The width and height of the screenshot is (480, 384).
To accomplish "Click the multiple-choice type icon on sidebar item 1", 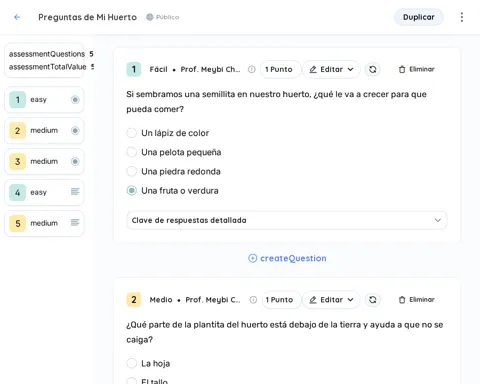I will pos(75,100).
